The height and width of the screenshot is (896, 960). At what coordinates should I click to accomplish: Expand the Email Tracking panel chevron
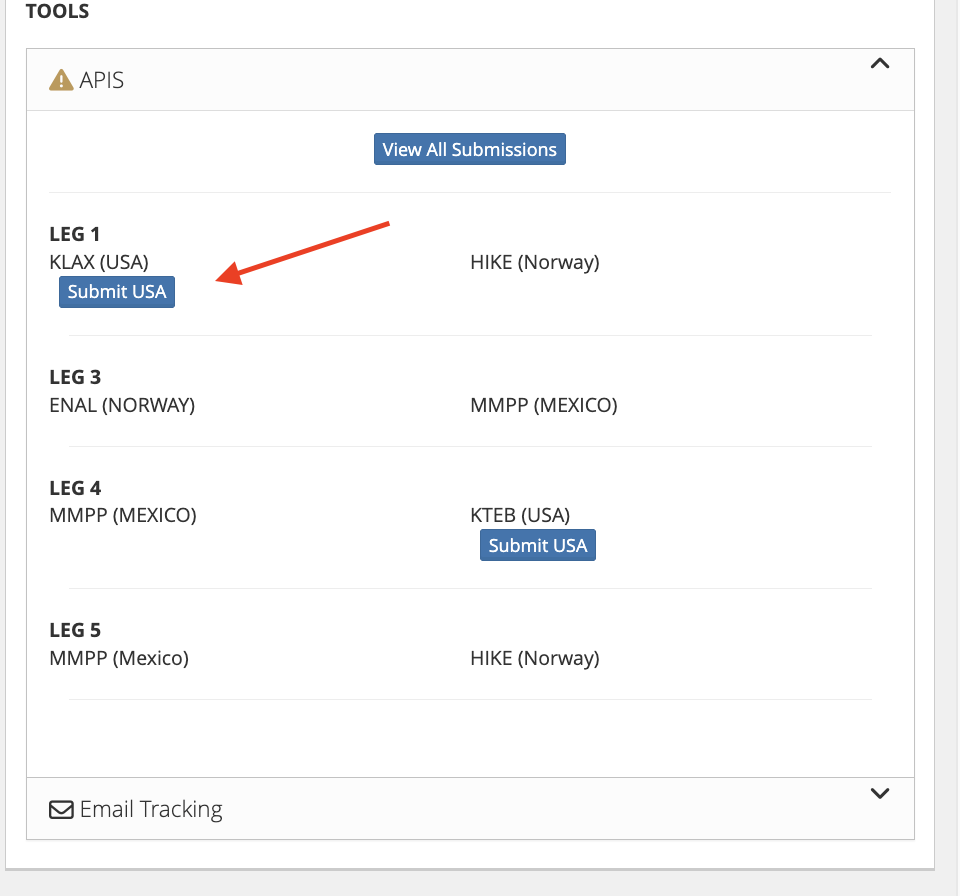click(x=880, y=793)
